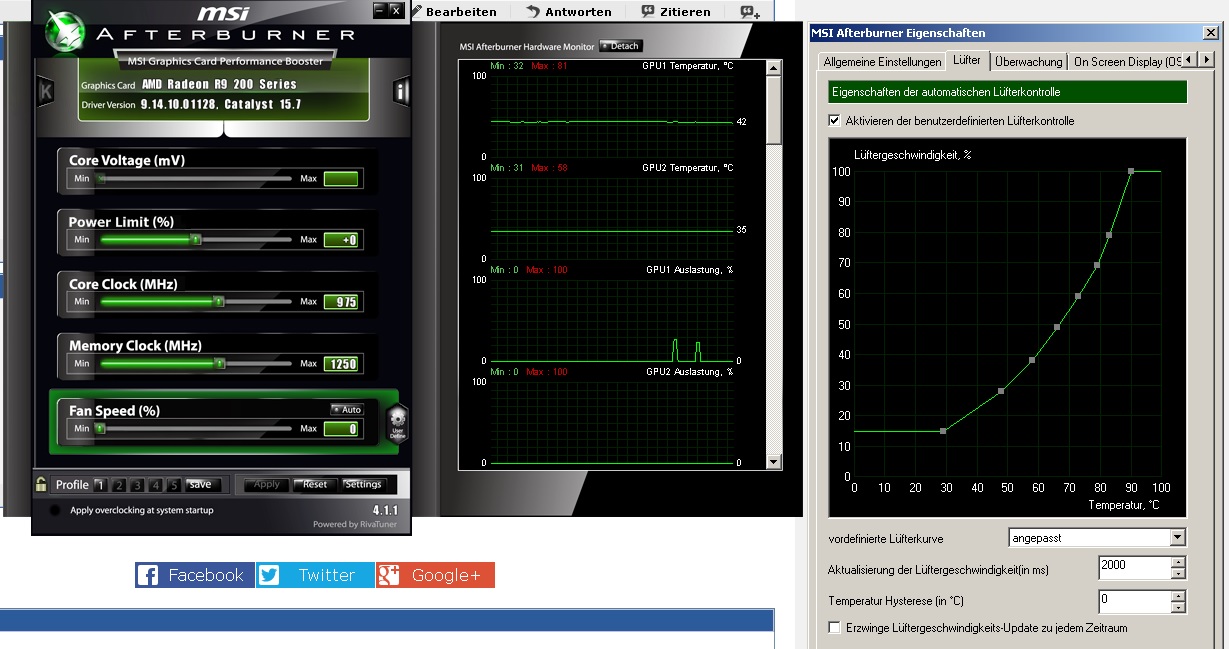Share via the Facebook button
Image resolution: width=1229 pixels, height=649 pixels.
click(x=194, y=575)
